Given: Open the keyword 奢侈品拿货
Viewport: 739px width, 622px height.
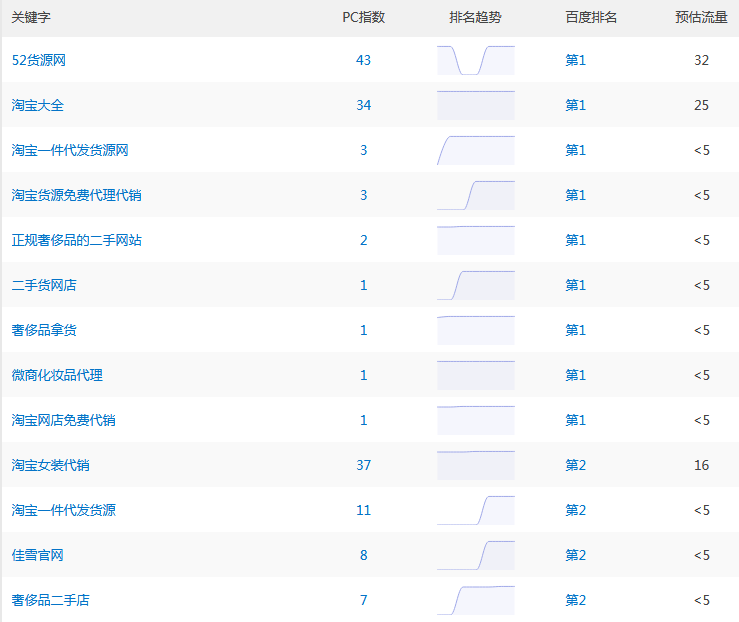Looking at the screenshot, I should [x=44, y=330].
